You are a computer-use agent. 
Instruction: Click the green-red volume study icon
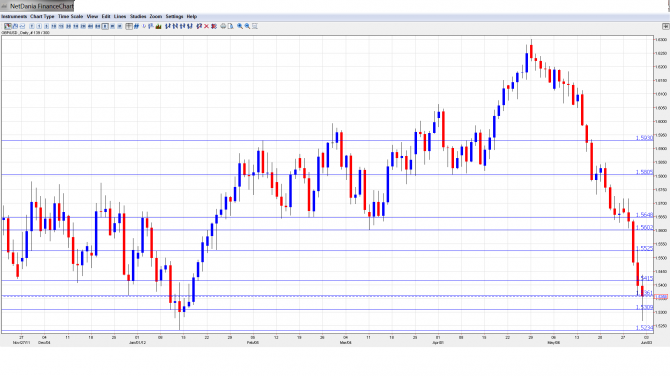[x=159, y=26]
